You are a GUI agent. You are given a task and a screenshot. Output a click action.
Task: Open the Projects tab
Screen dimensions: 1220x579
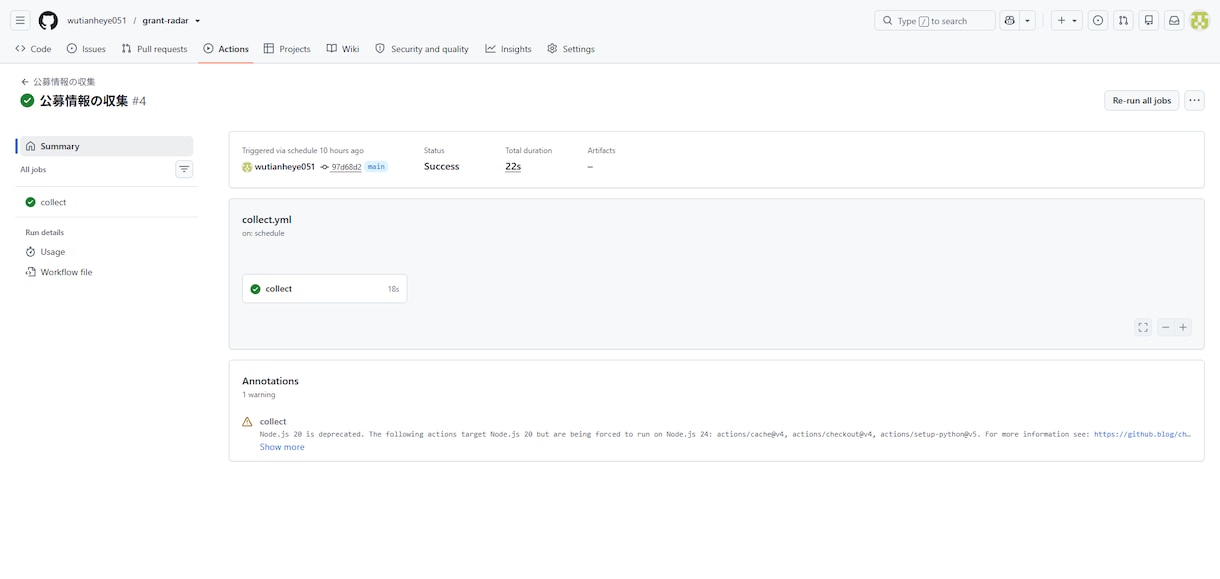287,48
